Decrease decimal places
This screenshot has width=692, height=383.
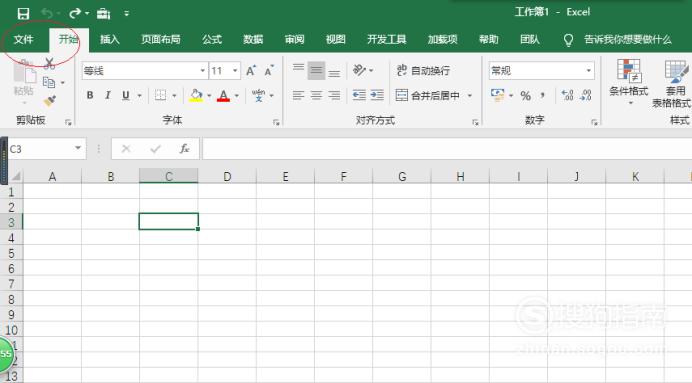point(586,95)
